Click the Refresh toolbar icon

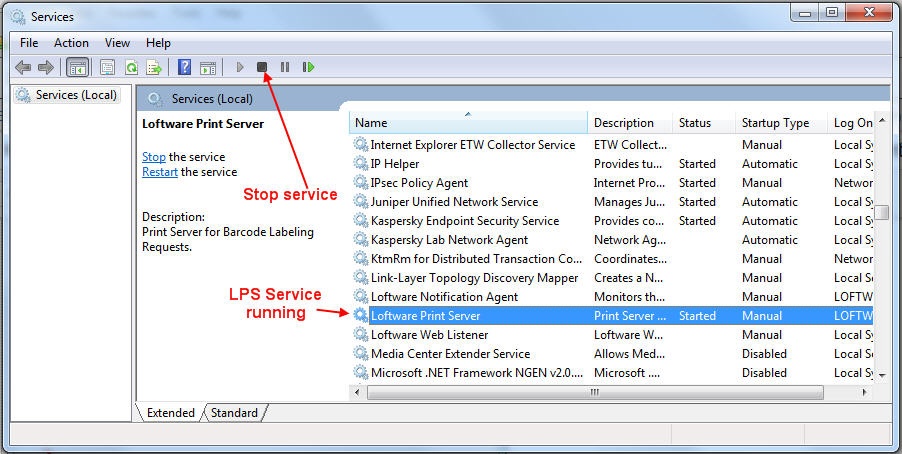tap(131, 67)
